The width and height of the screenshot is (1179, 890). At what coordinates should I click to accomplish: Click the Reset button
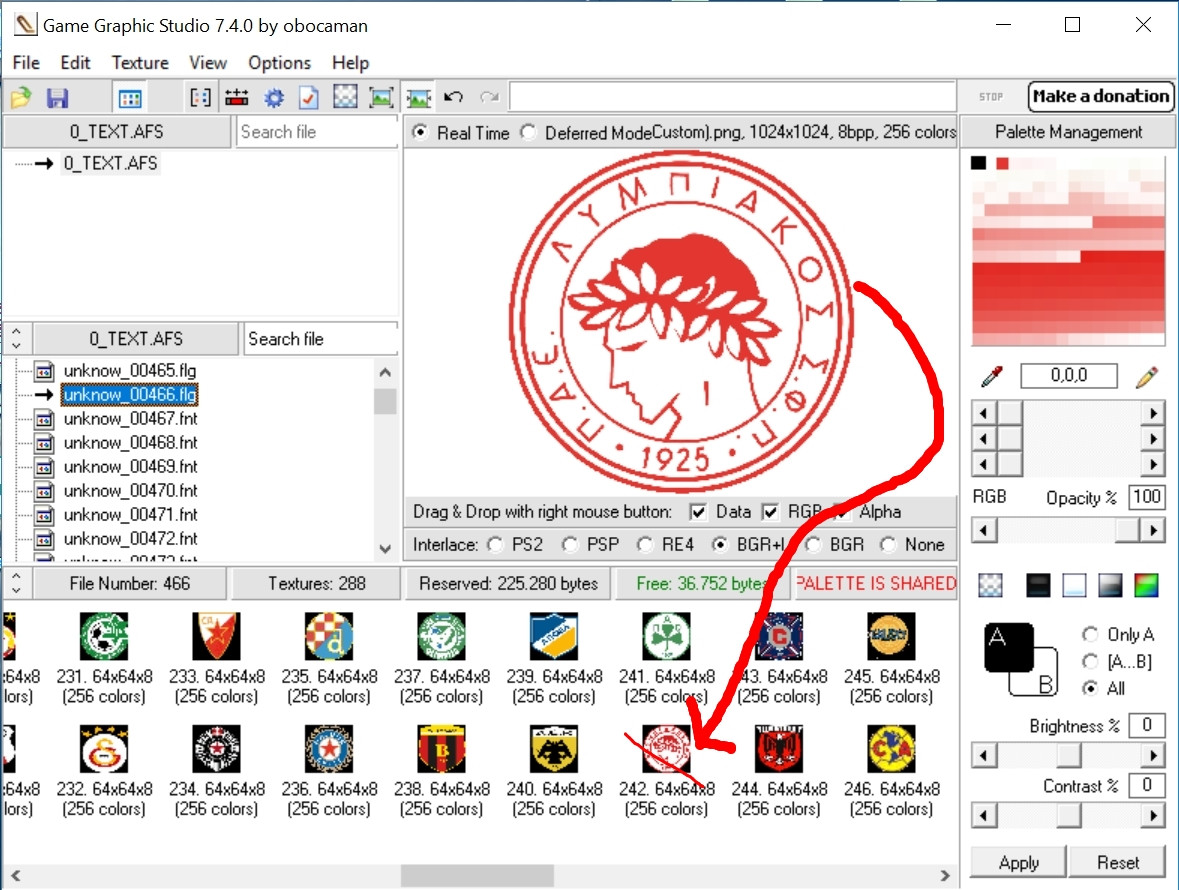(x=1117, y=862)
